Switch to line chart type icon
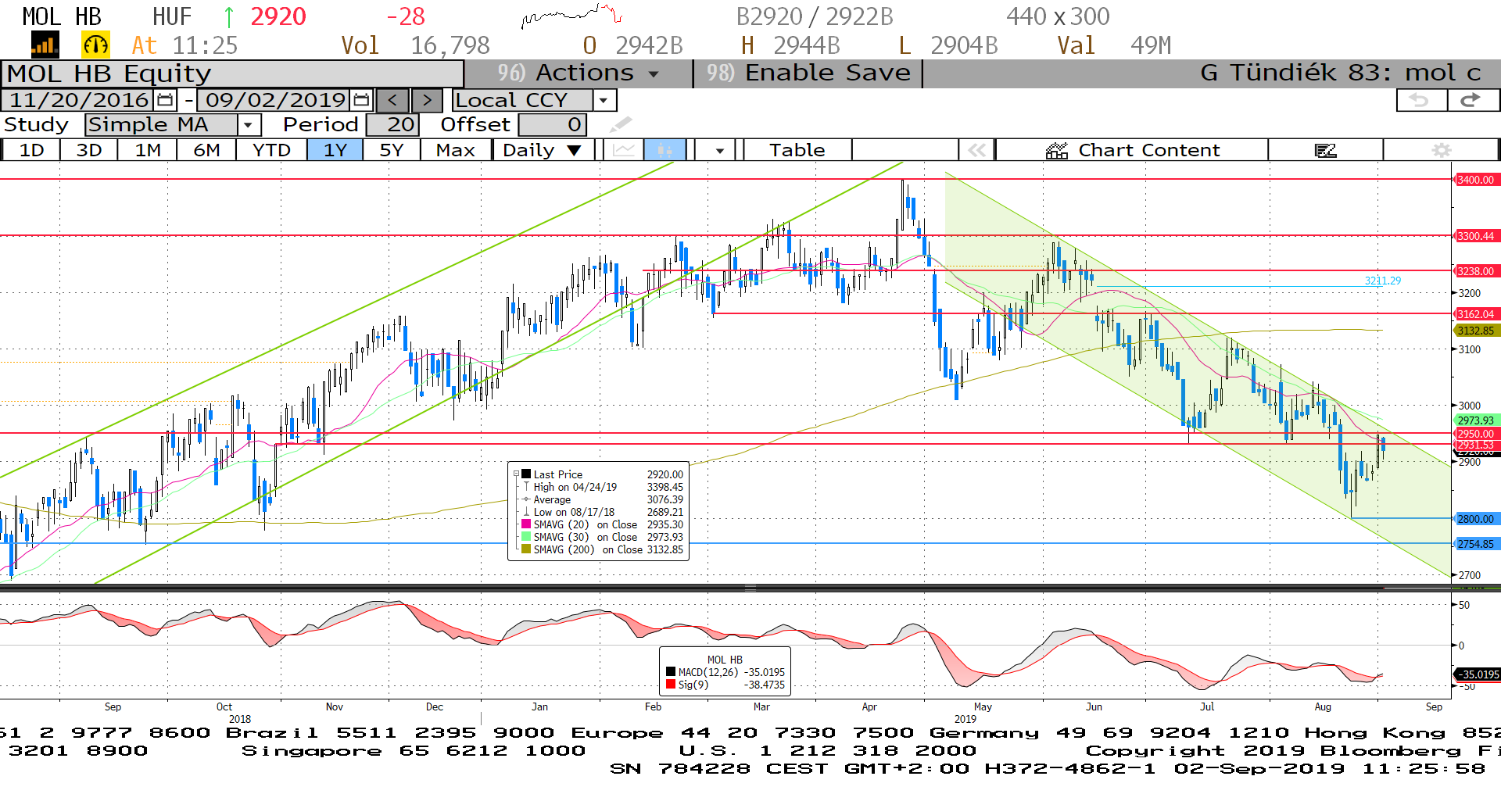This screenshot has height=812, width=1501. click(x=623, y=150)
